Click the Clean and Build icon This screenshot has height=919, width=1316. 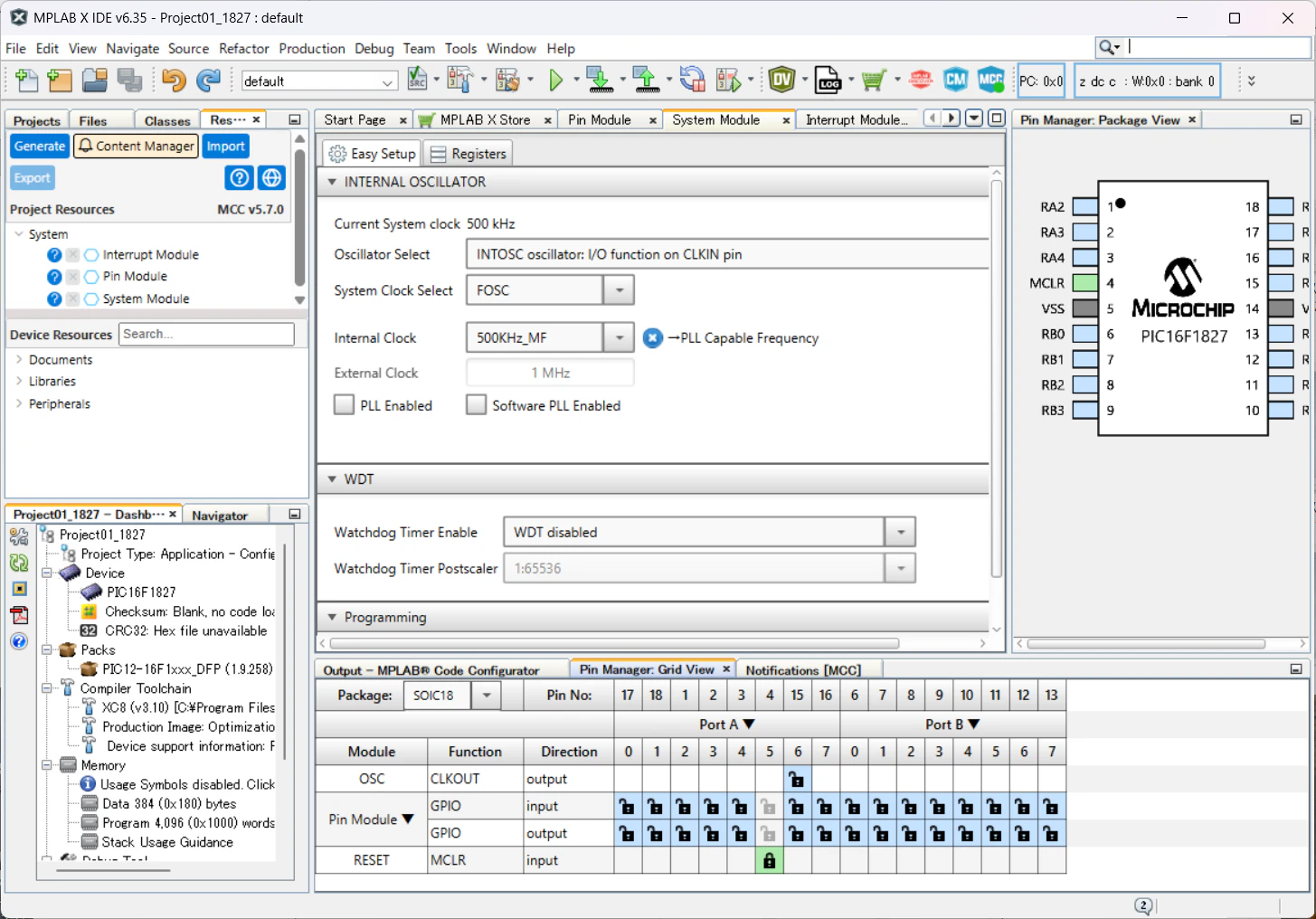tap(507, 81)
